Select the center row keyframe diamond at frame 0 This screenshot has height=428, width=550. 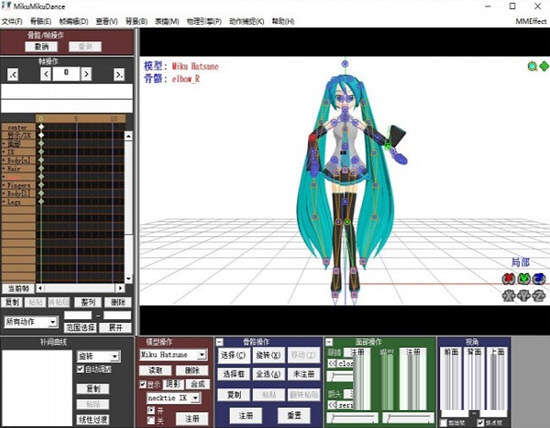tap(41, 127)
